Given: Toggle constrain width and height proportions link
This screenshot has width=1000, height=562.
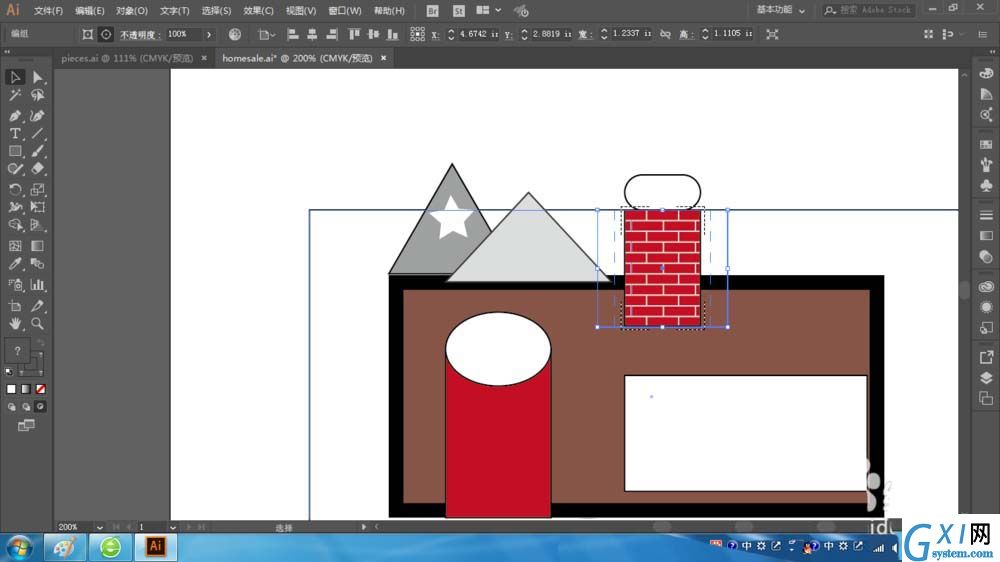Looking at the screenshot, I should [665, 34].
